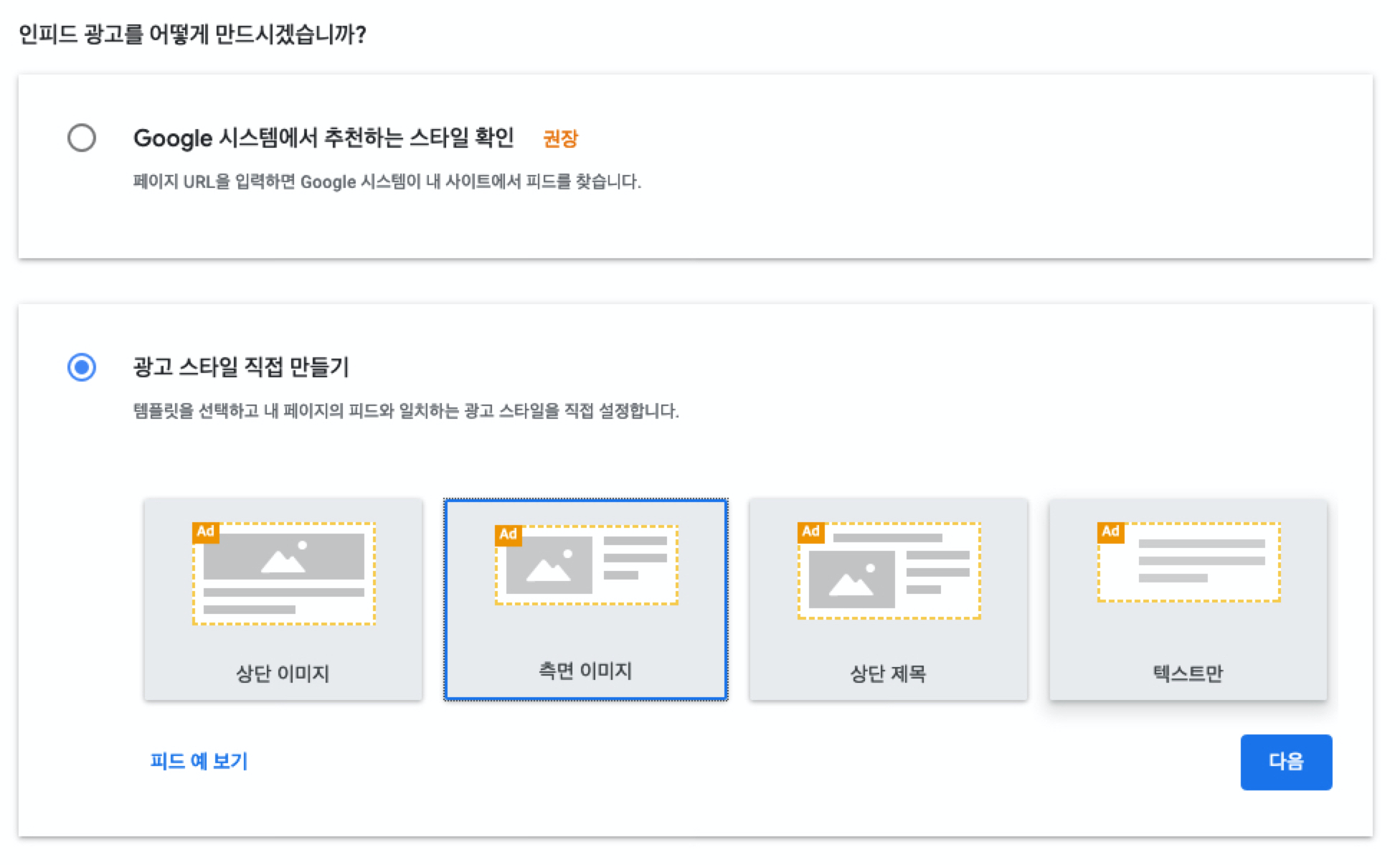Click the 'Google 시스템에서 추천하는 스타일 확인' option title
Image resolution: width=1400 pixels, height=865 pixels.
[323, 138]
